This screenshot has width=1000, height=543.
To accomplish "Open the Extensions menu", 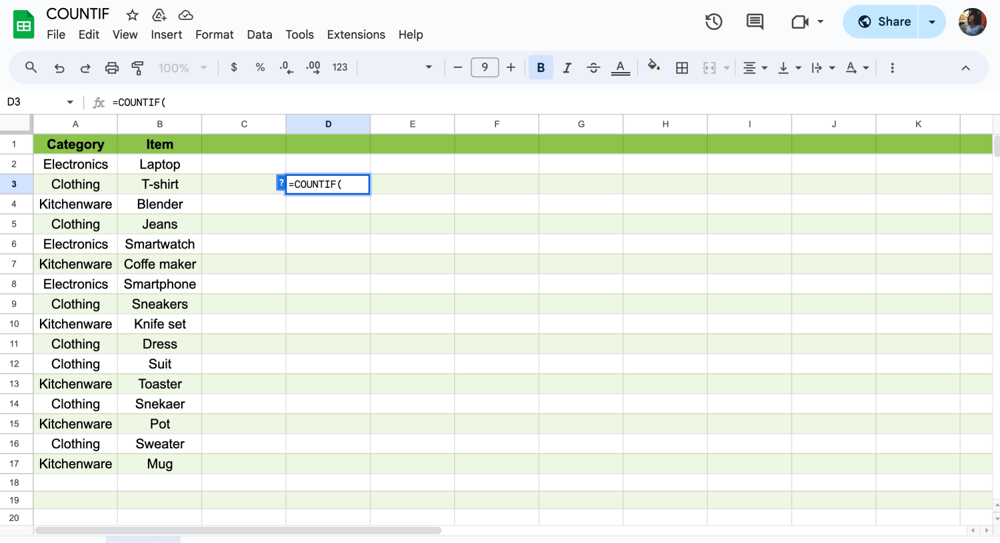I will (355, 34).
